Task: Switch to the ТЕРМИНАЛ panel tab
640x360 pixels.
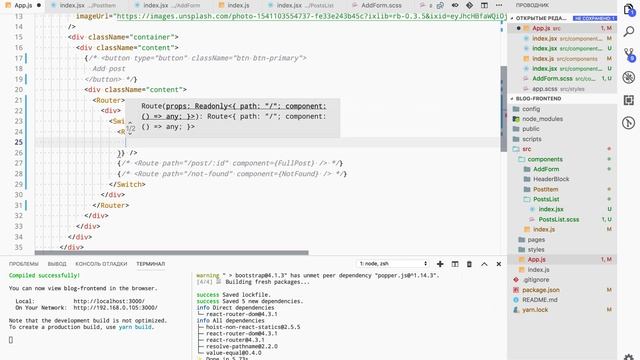Action: click(x=151, y=264)
